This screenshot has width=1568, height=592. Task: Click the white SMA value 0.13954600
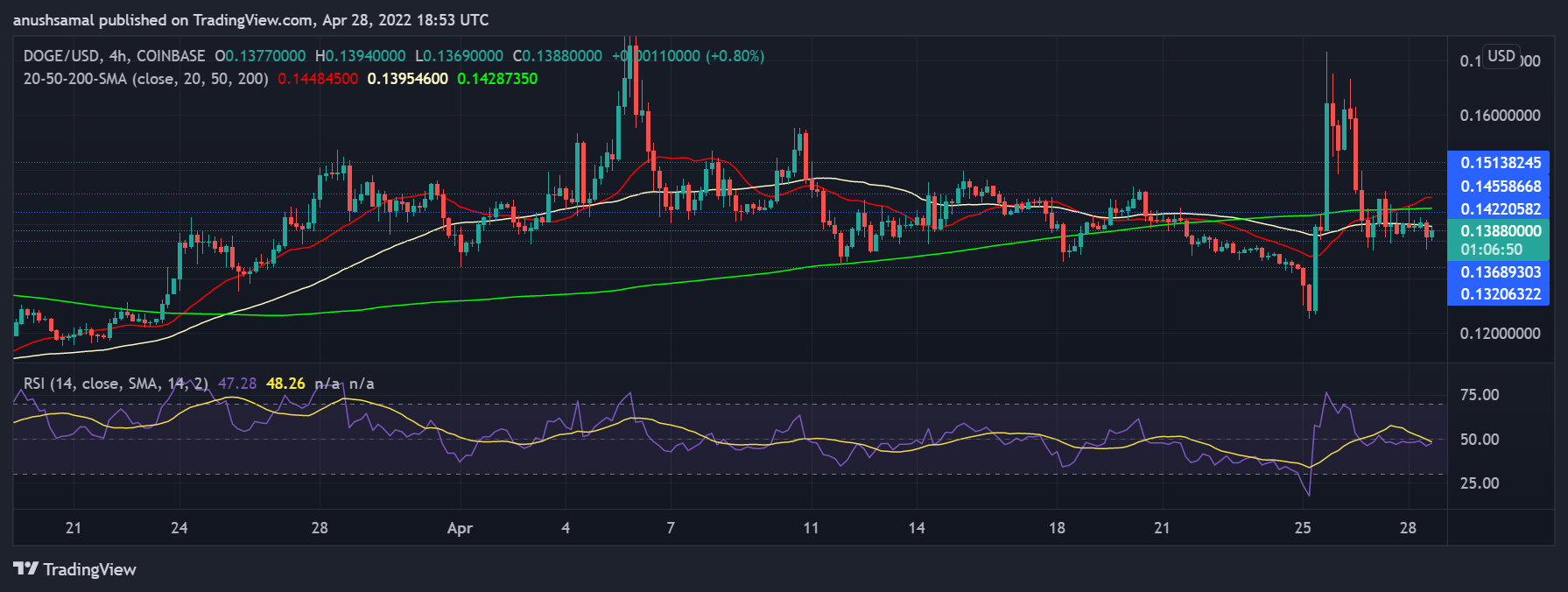click(407, 79)
